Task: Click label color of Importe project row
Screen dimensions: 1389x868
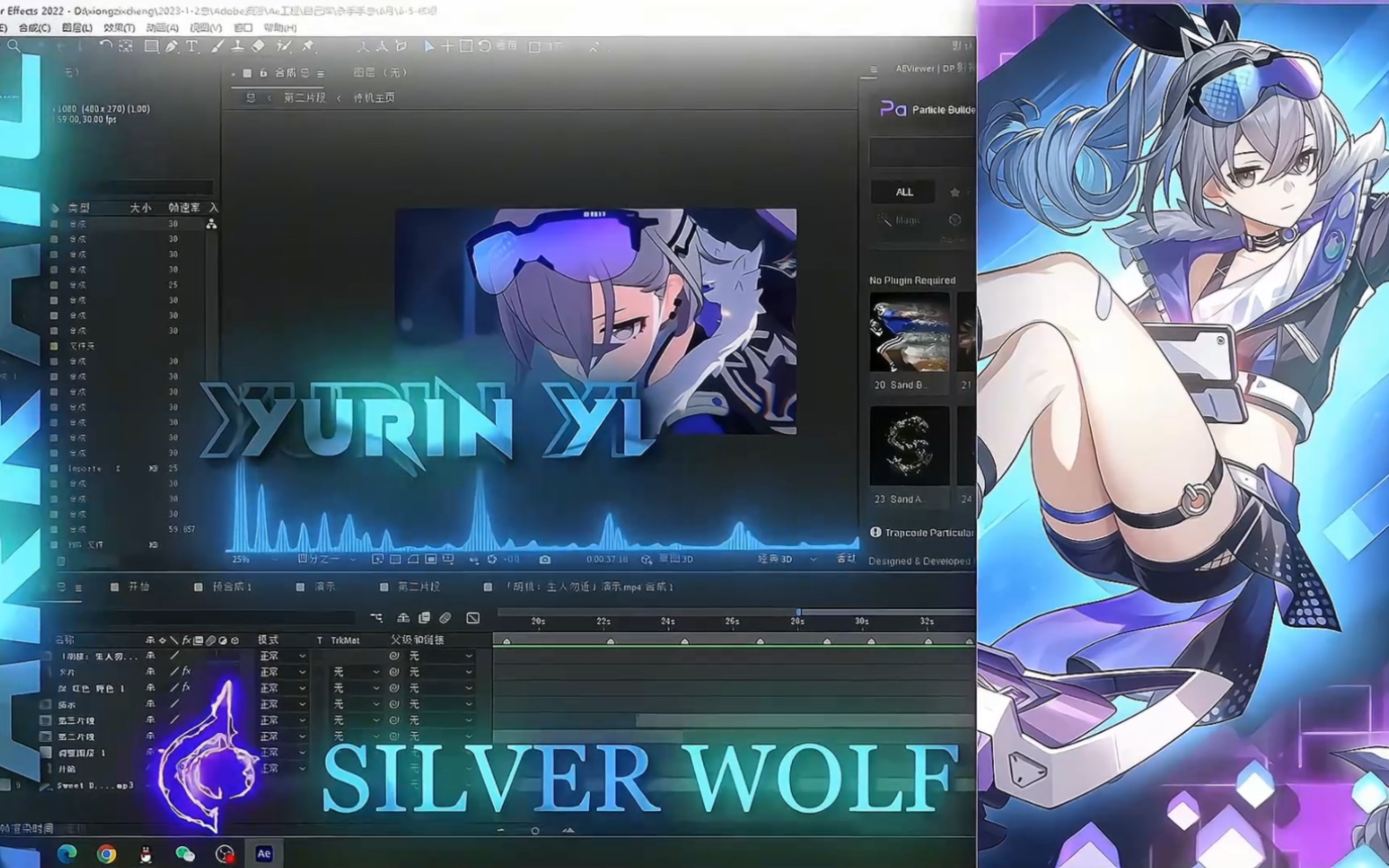Action: [x=54, y=469]
